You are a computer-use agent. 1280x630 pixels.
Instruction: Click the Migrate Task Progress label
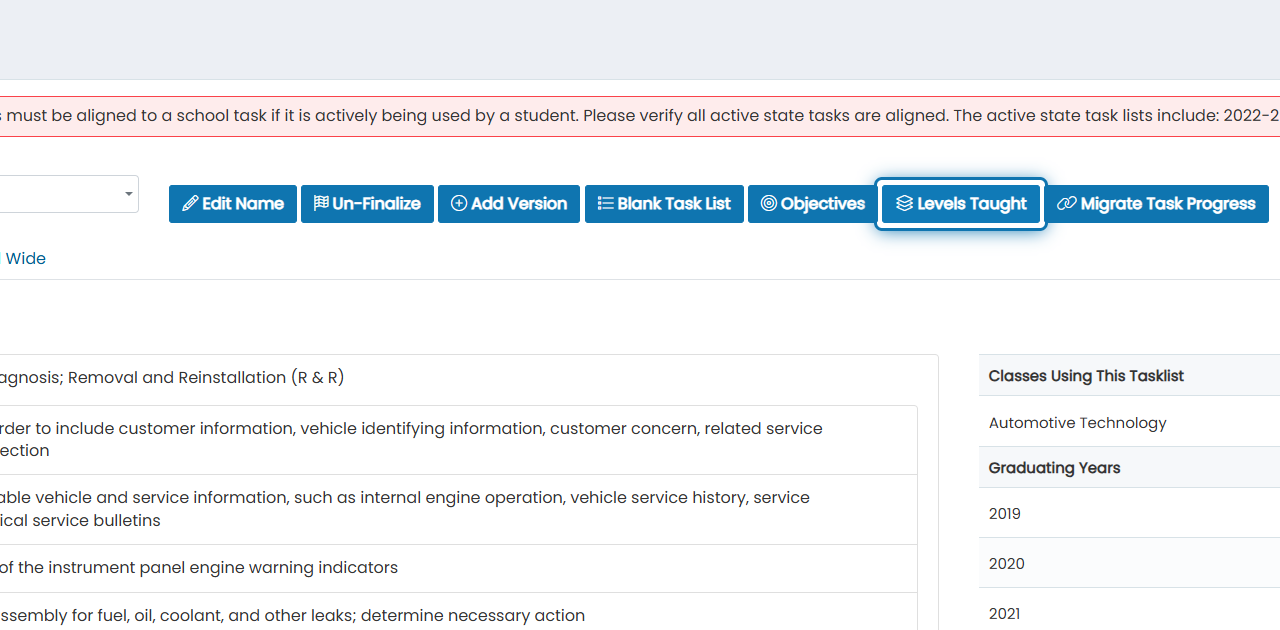point(1168,204)
